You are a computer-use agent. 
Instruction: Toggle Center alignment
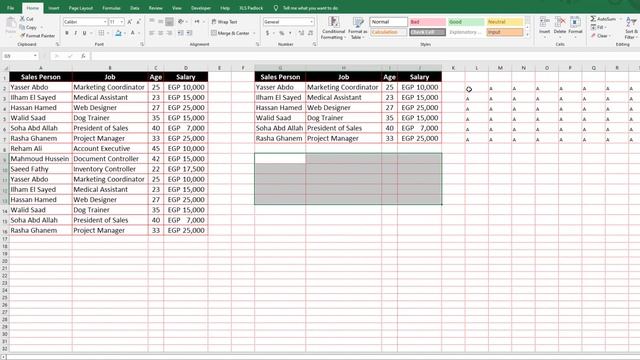tap(160, 33)
